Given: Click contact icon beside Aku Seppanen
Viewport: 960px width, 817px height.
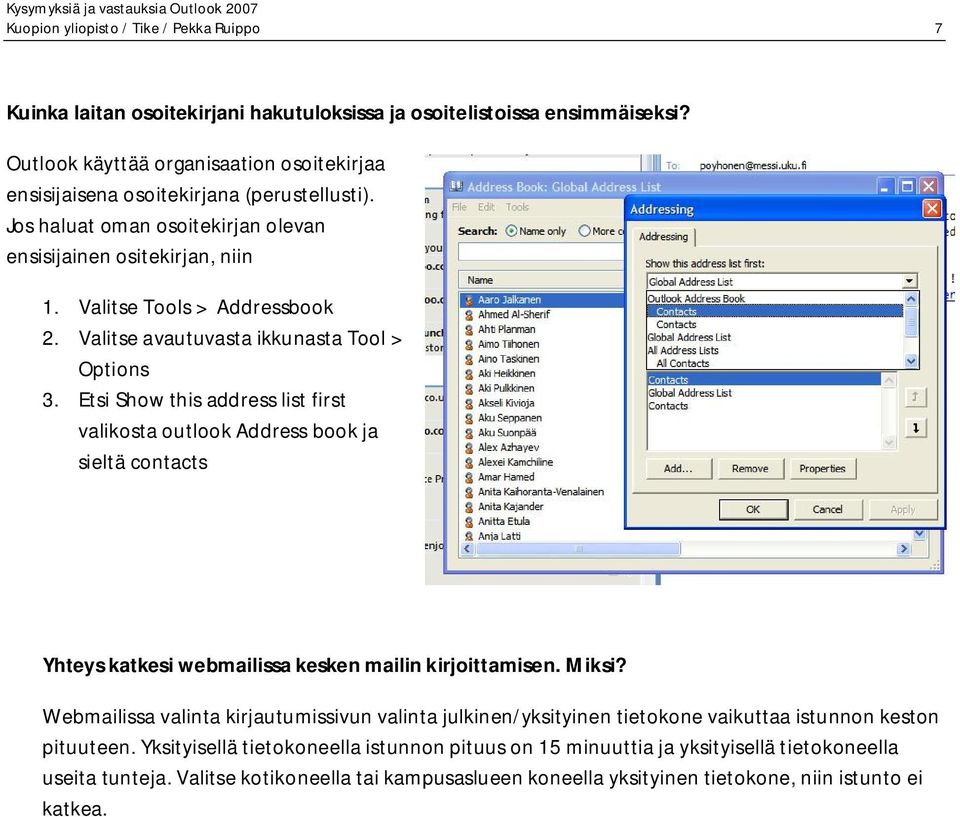Looking at the screenshot, I should (x=469, y=418).
